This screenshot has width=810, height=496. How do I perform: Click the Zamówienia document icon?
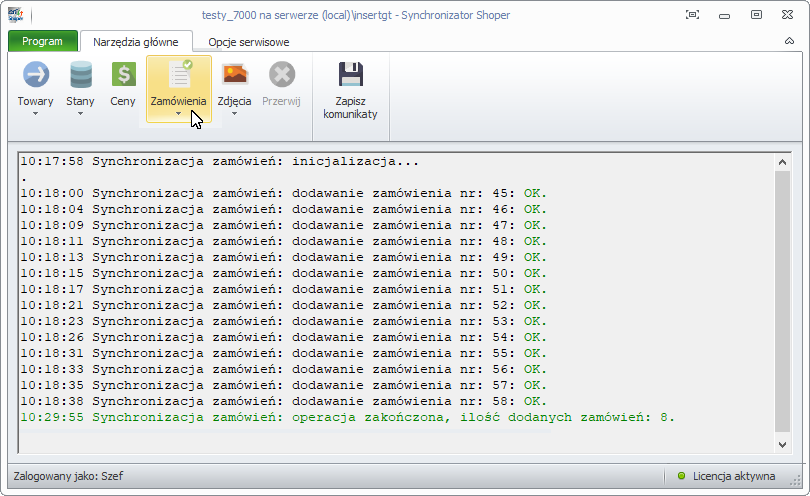[179, 75]
